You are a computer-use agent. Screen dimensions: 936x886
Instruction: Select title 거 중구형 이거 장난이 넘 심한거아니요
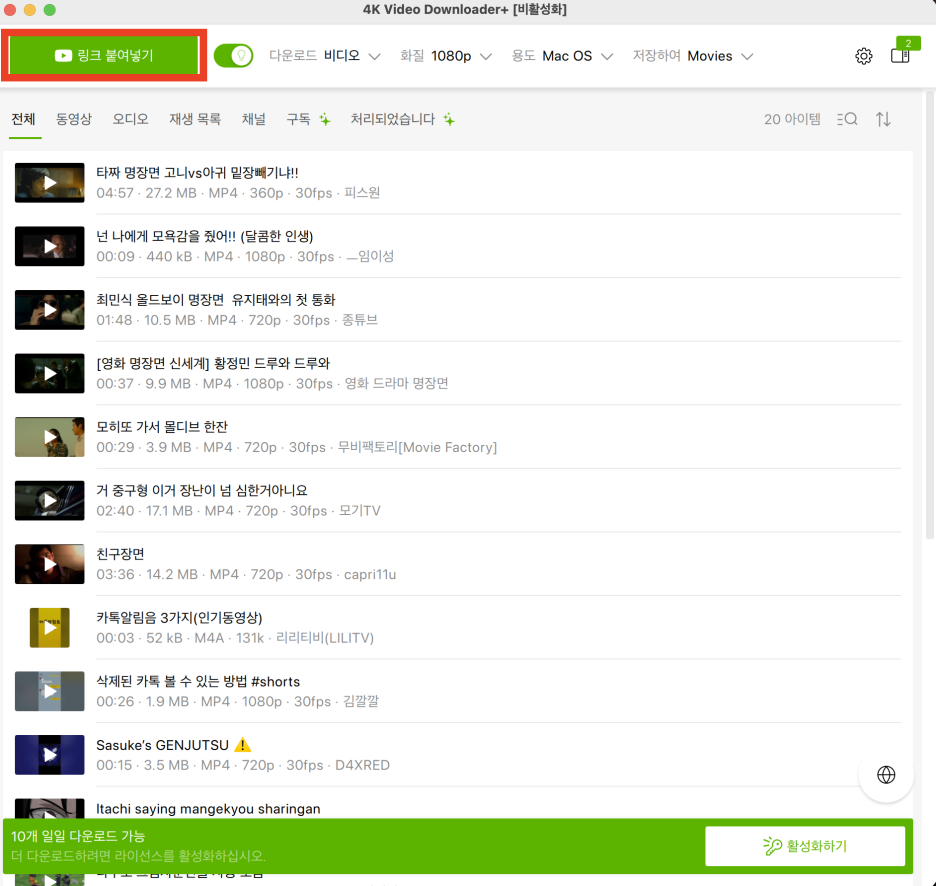tap(202, 491)
